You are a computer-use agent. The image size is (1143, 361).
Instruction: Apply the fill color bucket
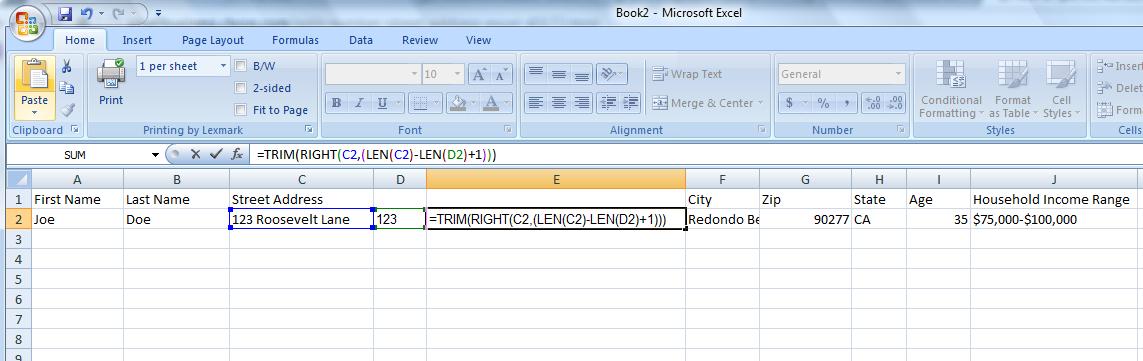458,104
